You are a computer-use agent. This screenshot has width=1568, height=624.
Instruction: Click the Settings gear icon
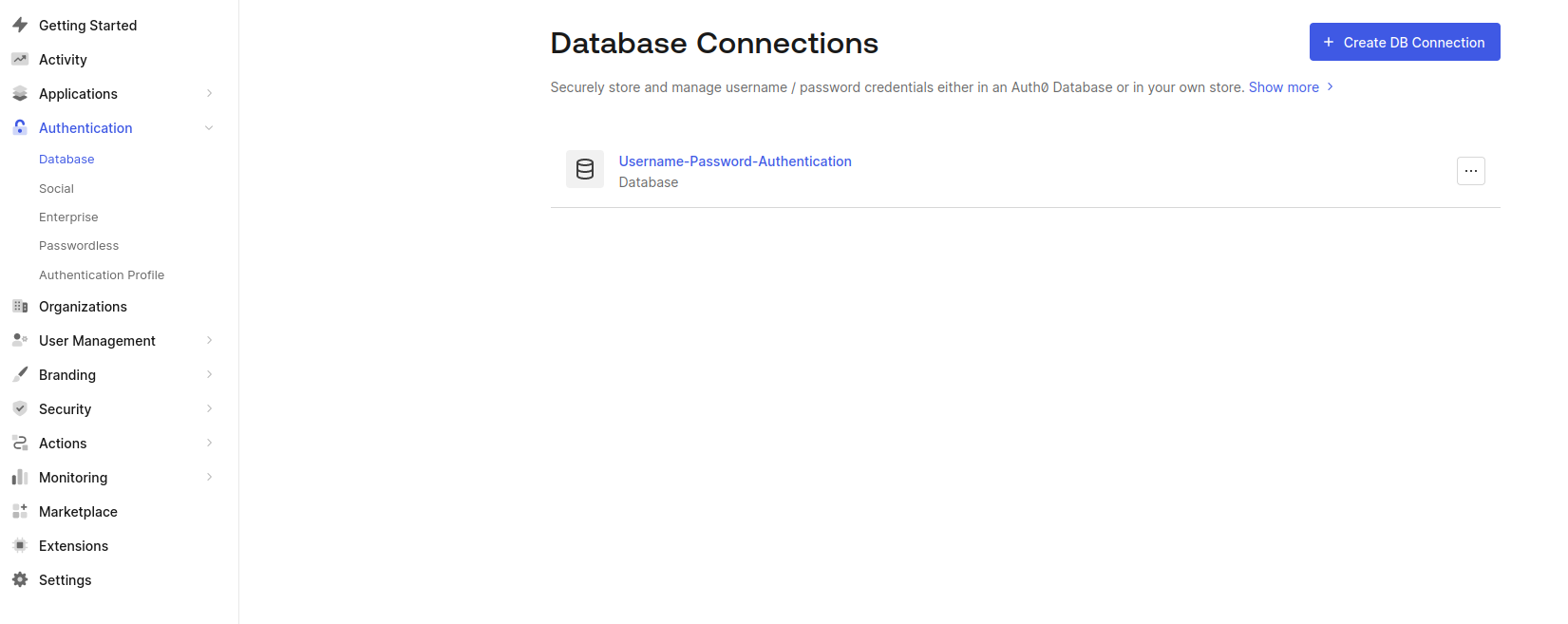20,579
